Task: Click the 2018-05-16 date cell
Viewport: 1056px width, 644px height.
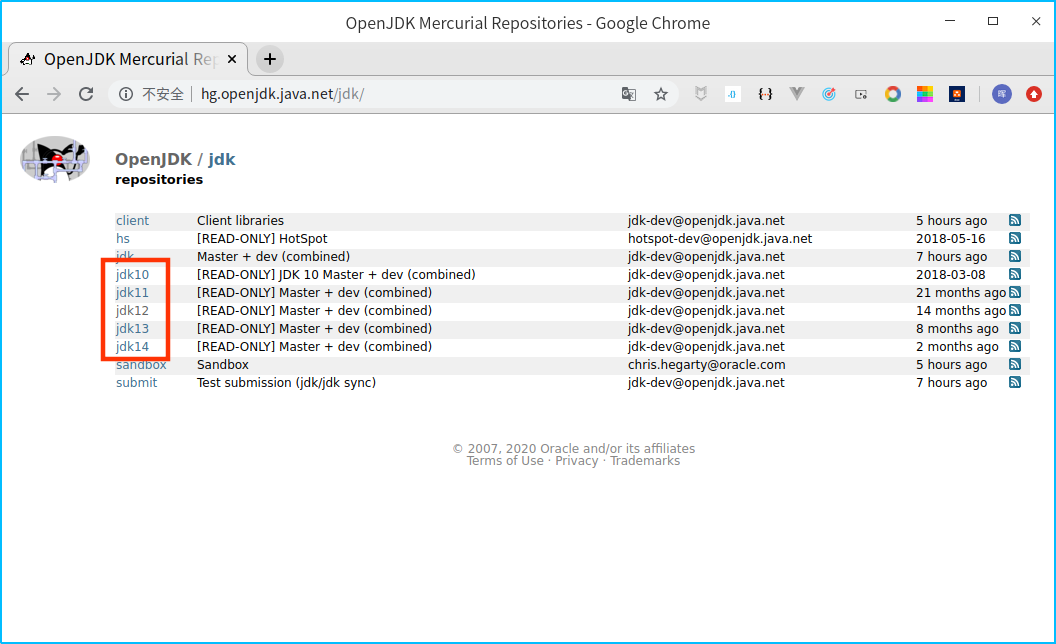Action: (x=950, y=238)
